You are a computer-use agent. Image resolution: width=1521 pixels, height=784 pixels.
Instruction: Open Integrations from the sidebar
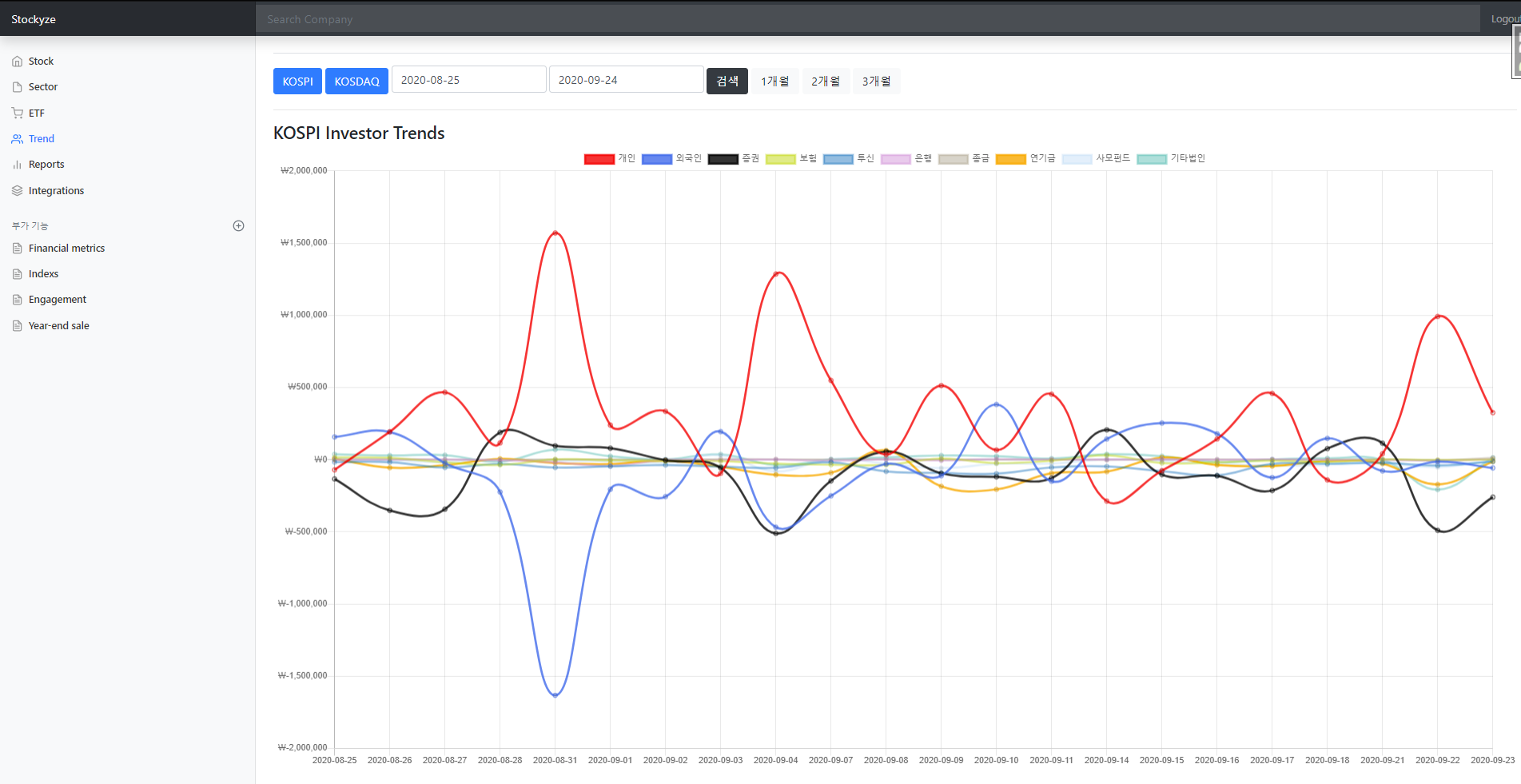point(56,191)
